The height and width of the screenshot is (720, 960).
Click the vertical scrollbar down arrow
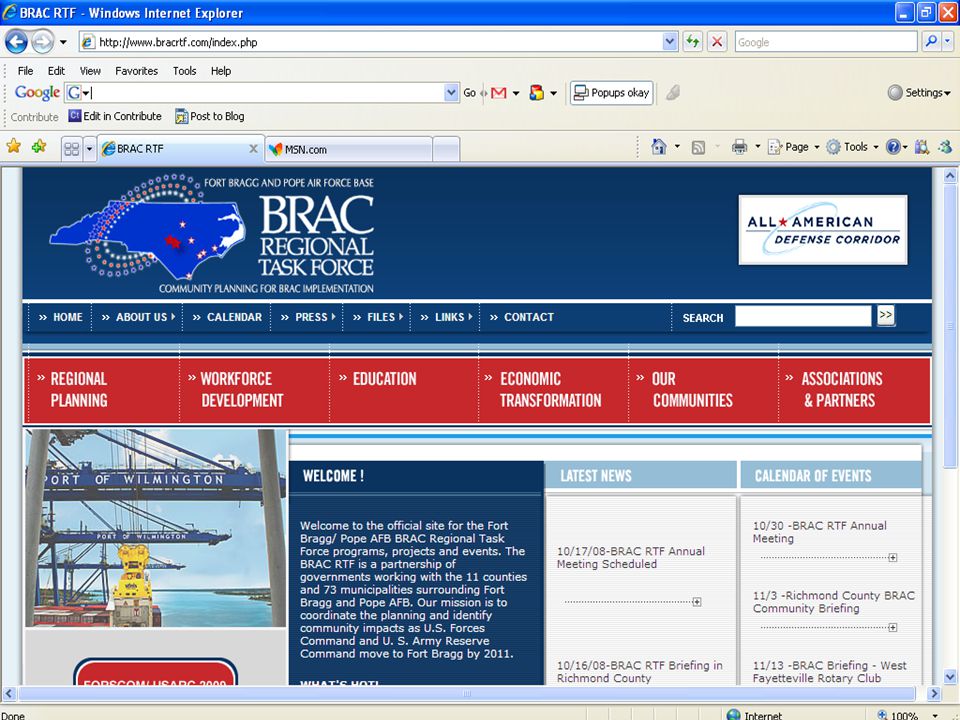pyautogui.click(x=950, y=677)
